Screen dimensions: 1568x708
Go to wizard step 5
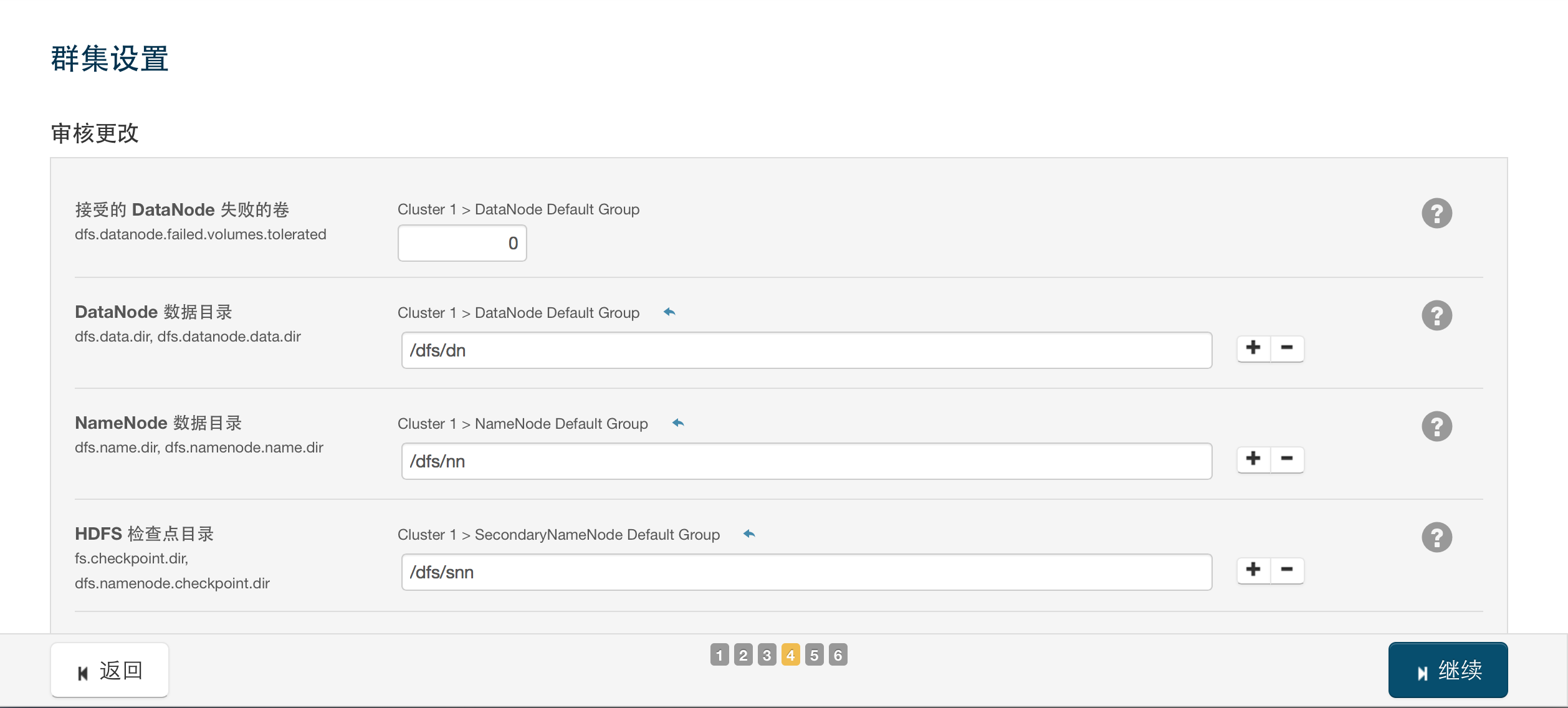(814, 655)
